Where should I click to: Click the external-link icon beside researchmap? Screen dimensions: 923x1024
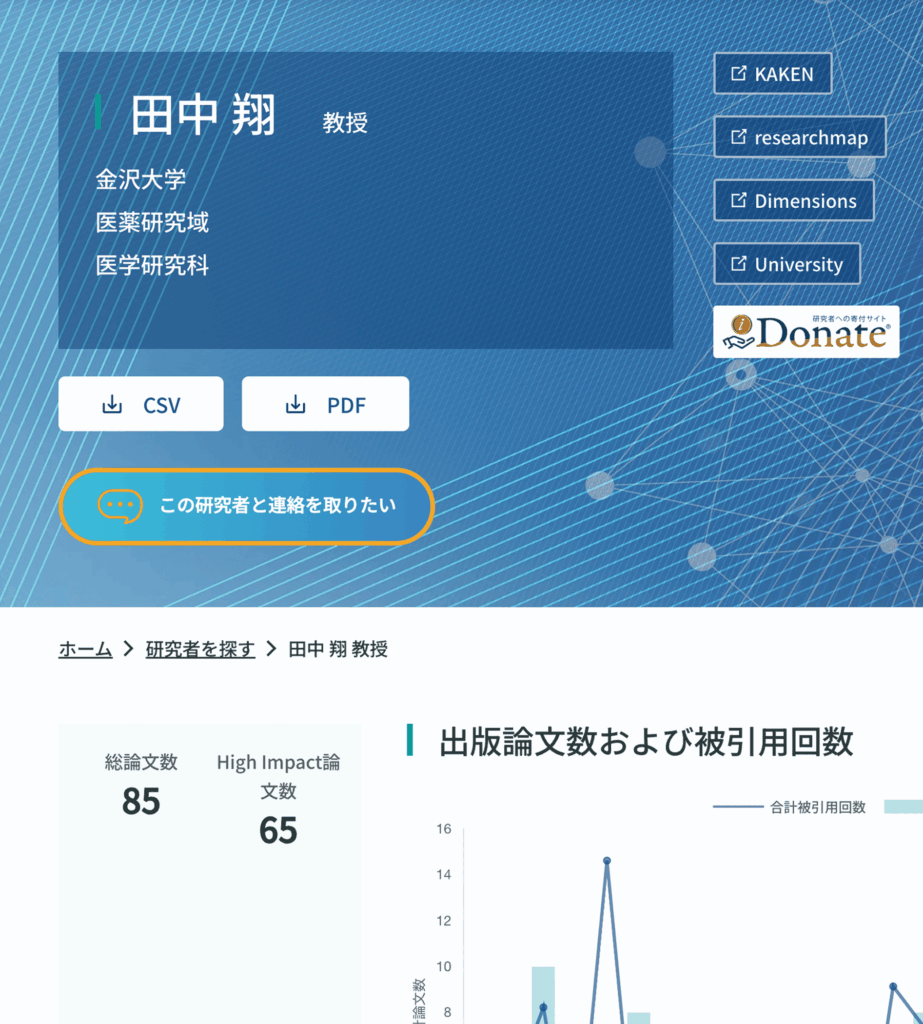[x=738, y=138]
